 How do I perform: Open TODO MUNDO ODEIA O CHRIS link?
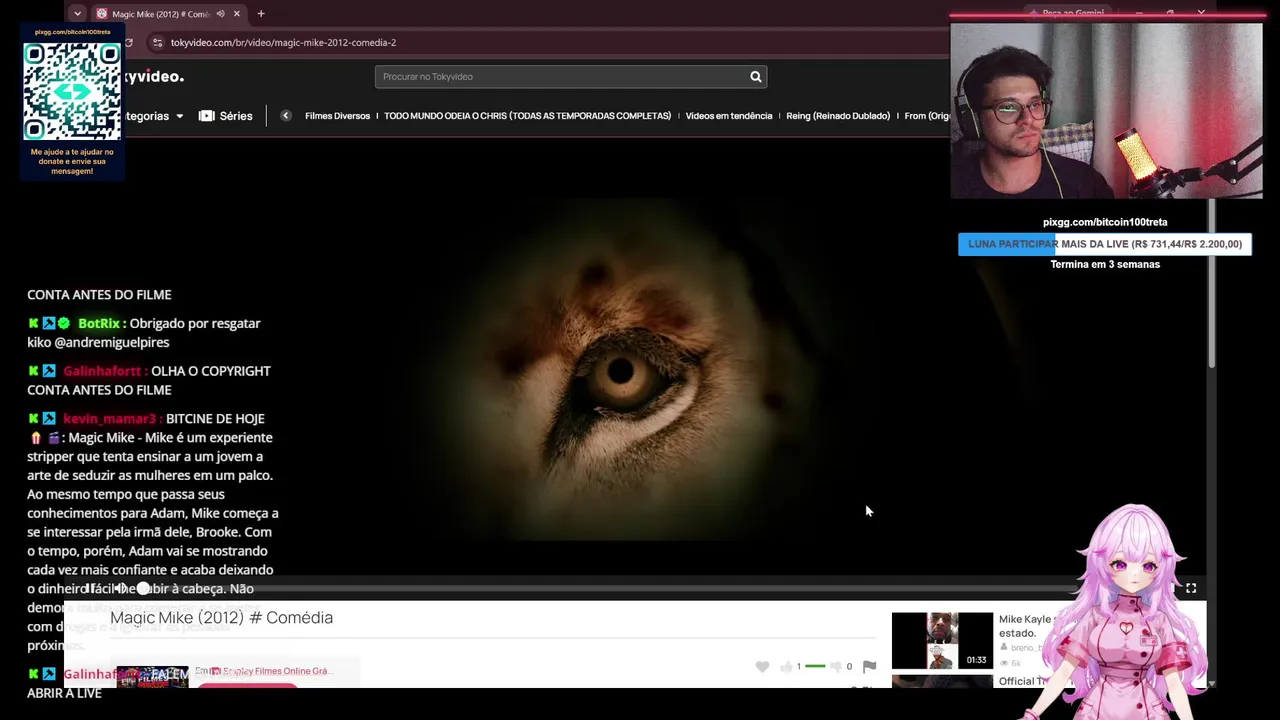tap(527, 116)
